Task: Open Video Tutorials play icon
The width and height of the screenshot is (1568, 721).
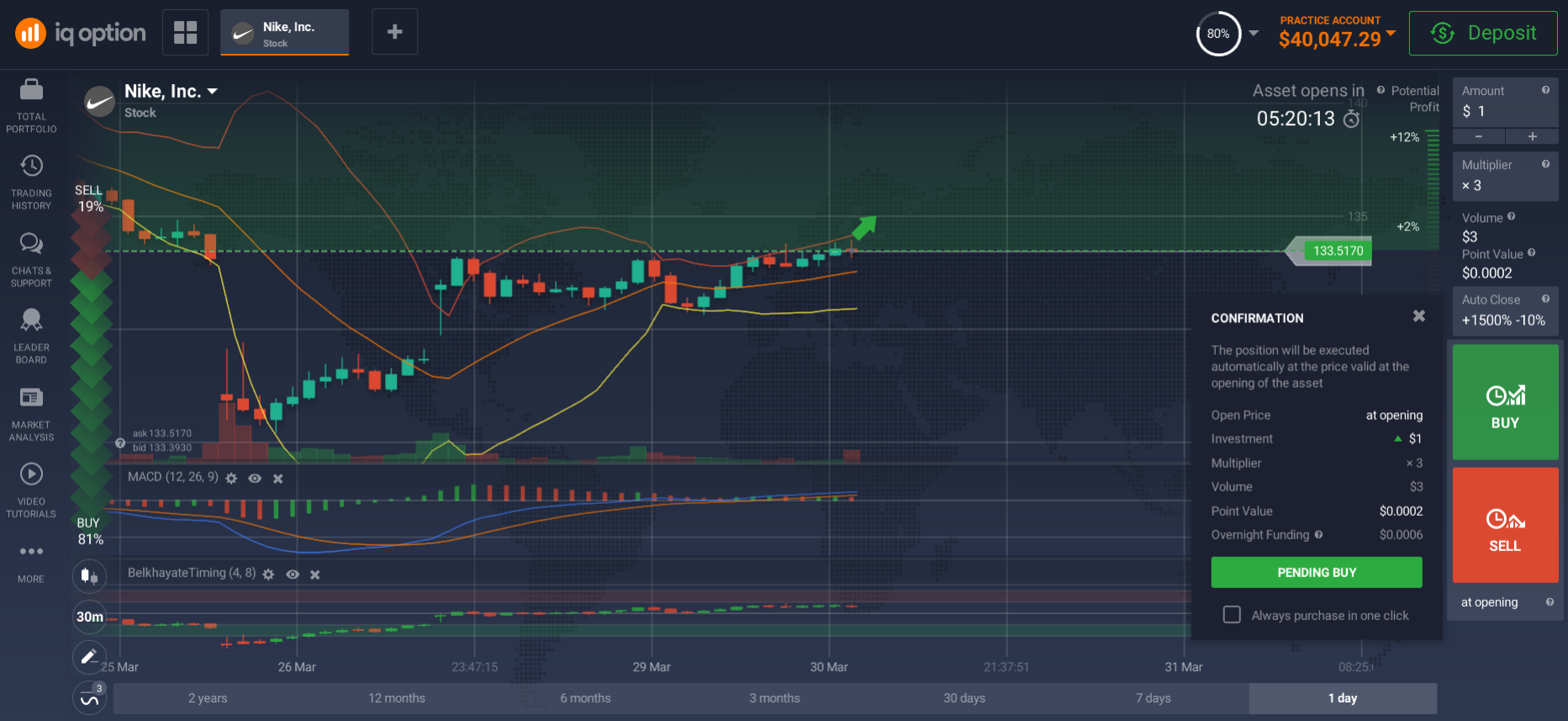Action: pyautogui.click(x=31, y=474)
